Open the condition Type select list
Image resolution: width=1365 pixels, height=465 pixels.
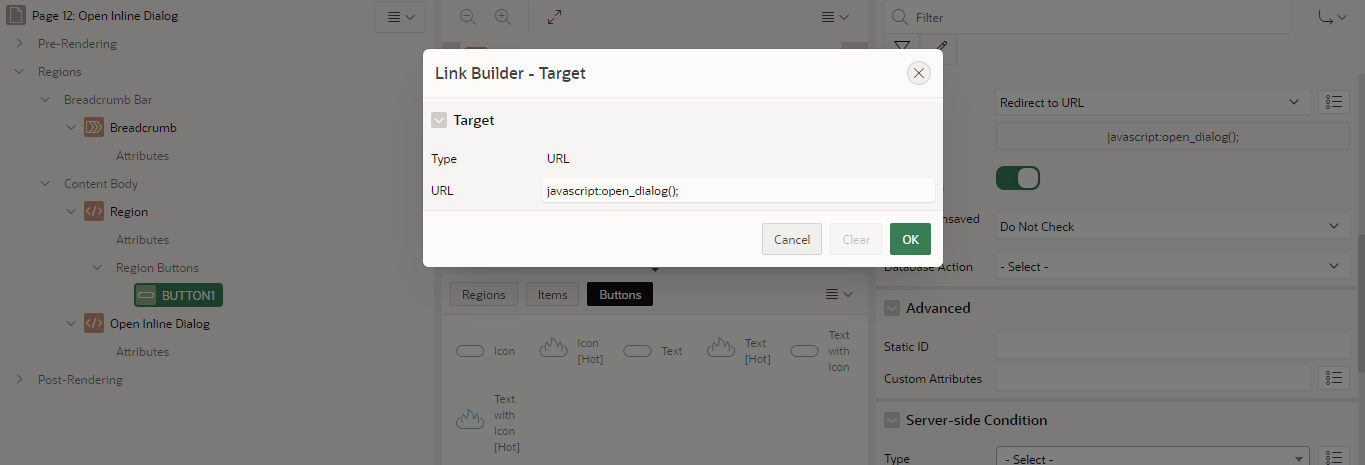[x=1152, y=457]
